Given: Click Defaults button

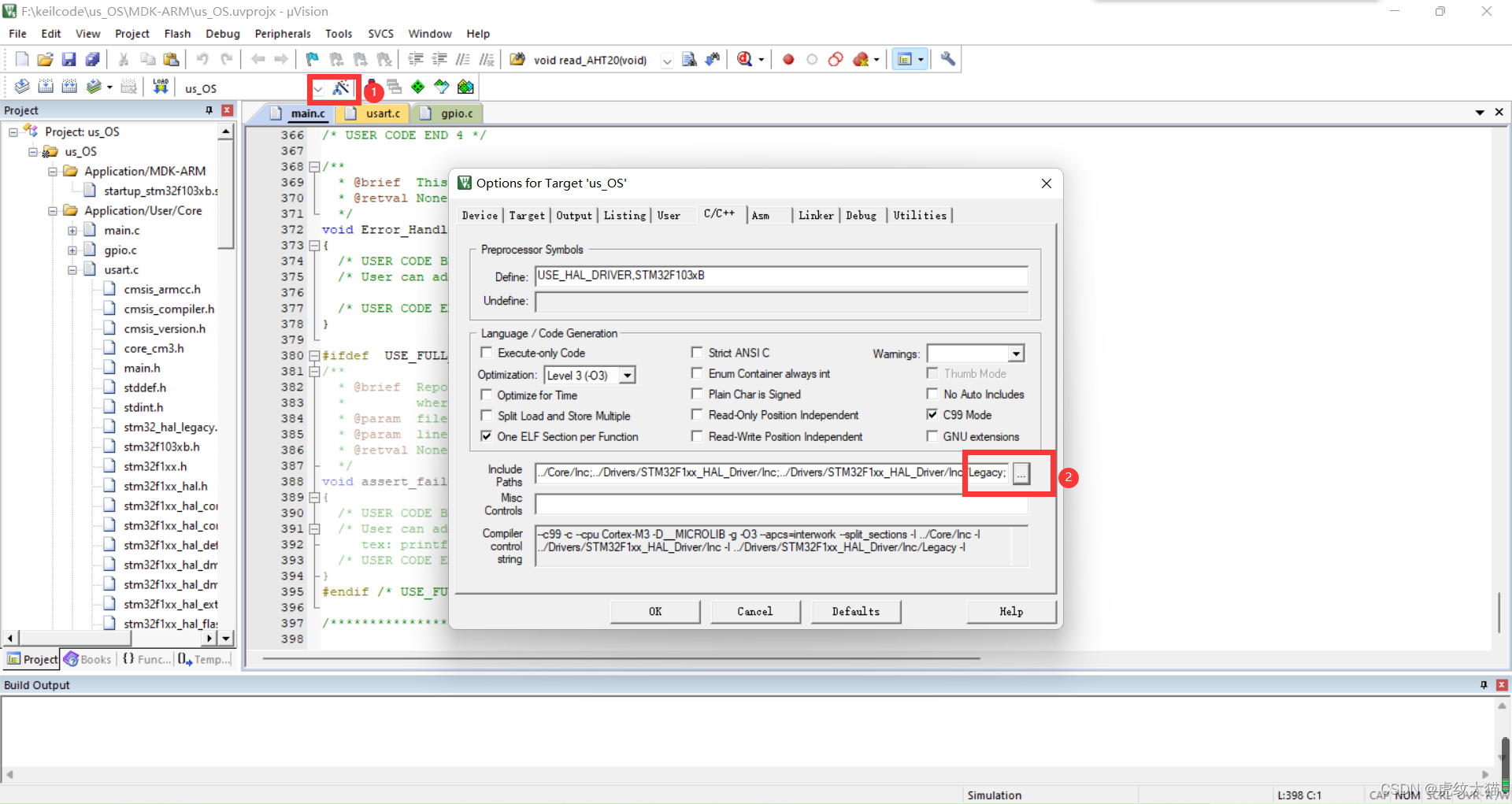Looking at the screenshot, I should pyautogui.click(x=856, y=611).
